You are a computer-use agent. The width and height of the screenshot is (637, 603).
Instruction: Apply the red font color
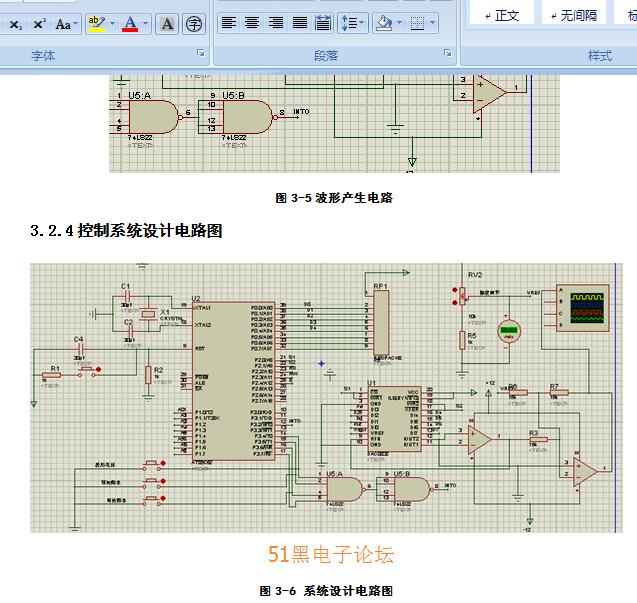coord(130,24)
